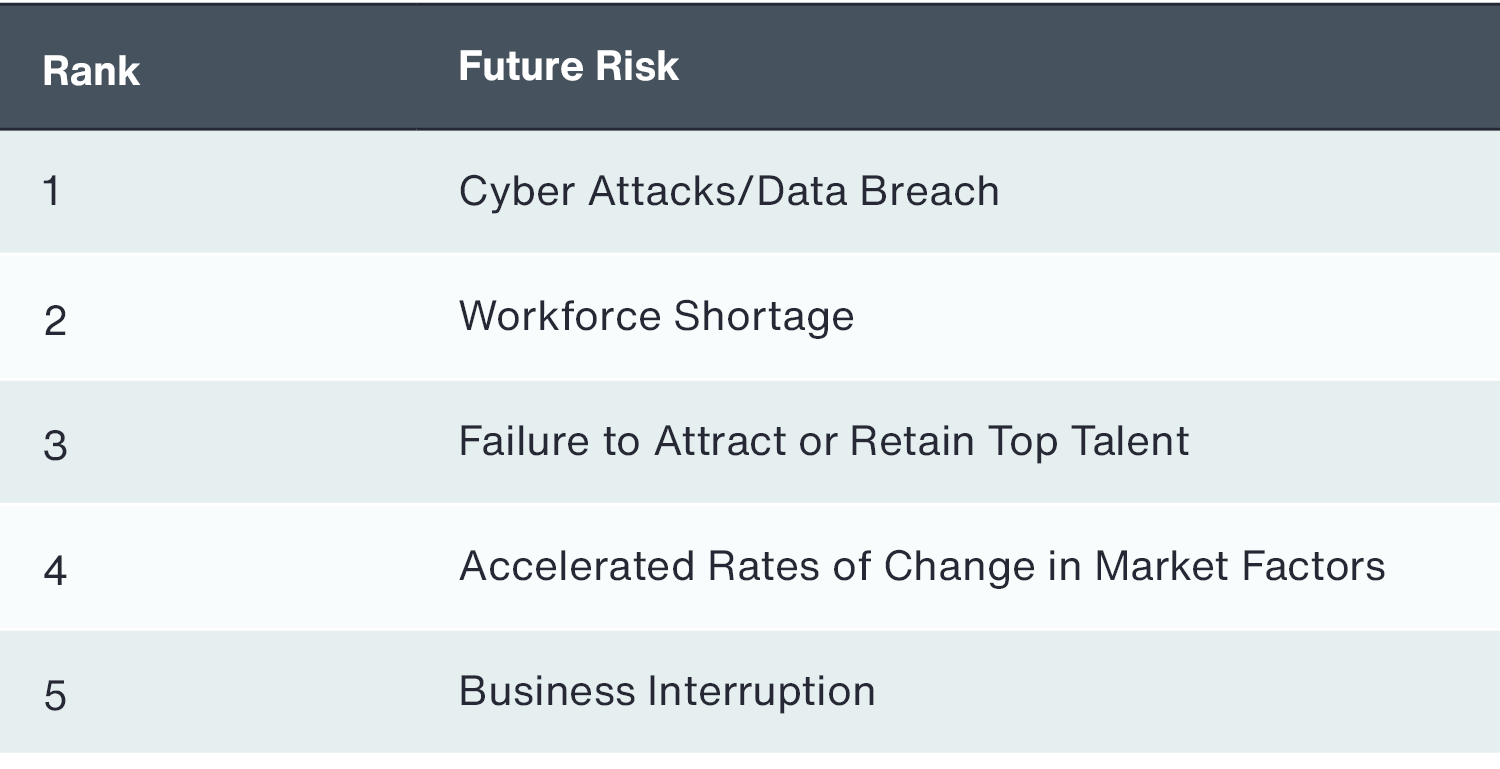Click the word Business in row five

546,692
